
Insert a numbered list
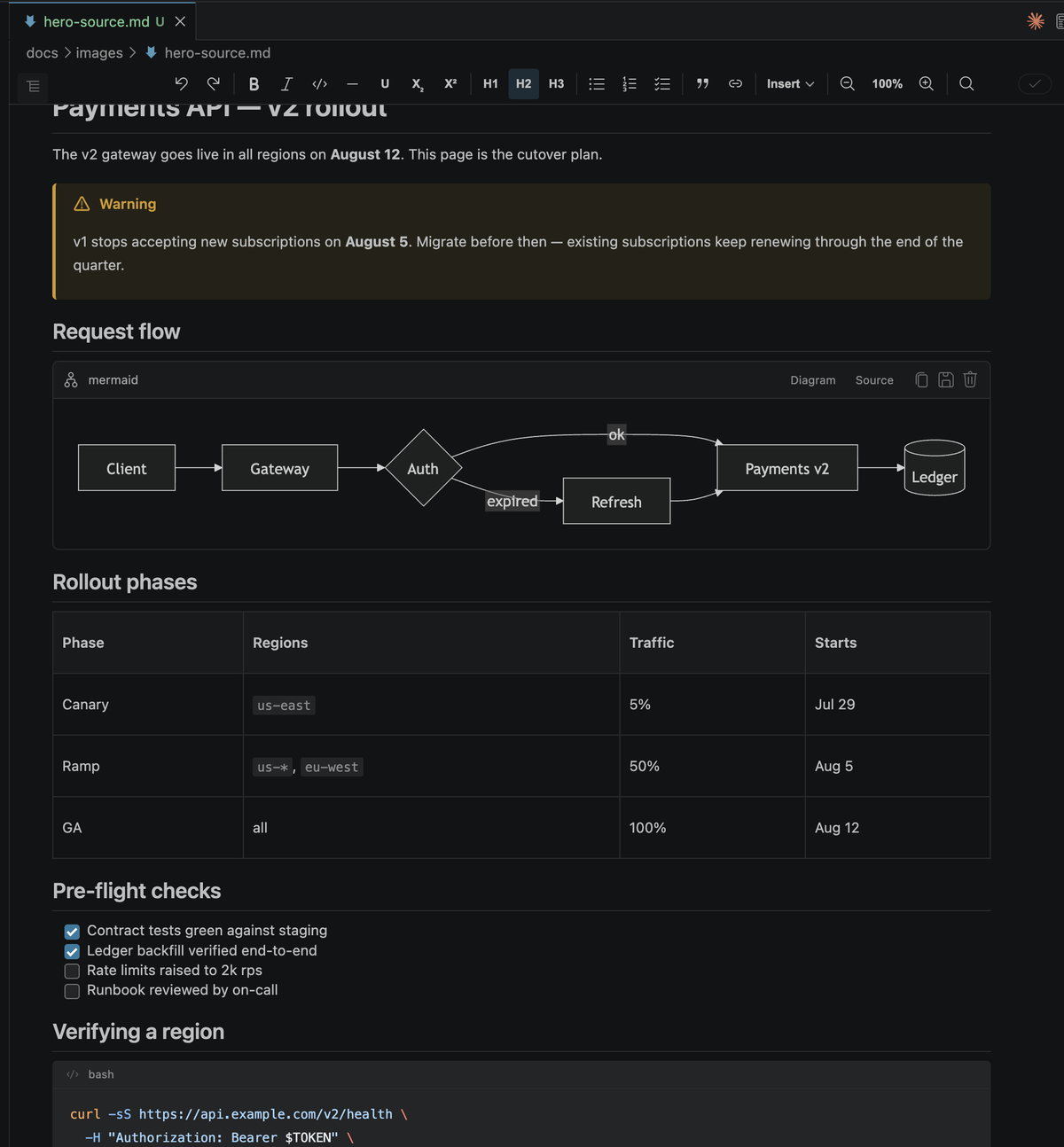click(x=630, y=83)
